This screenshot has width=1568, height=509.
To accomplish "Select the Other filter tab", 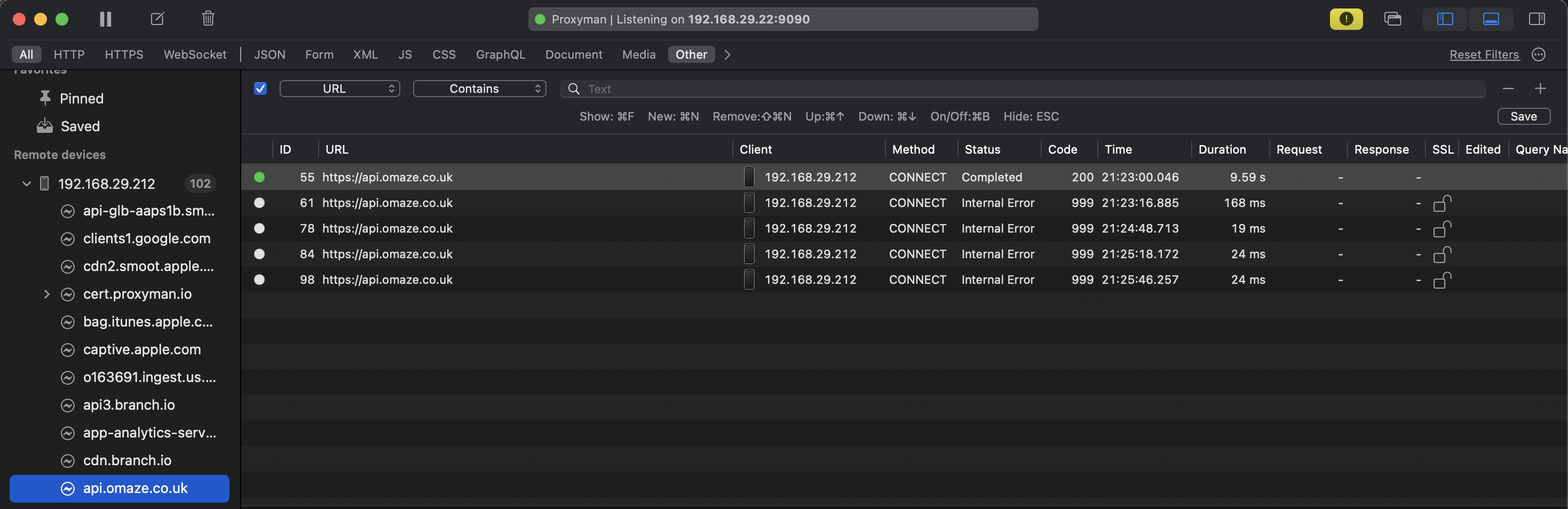I will pyautogui.click(x=691, y=55).
